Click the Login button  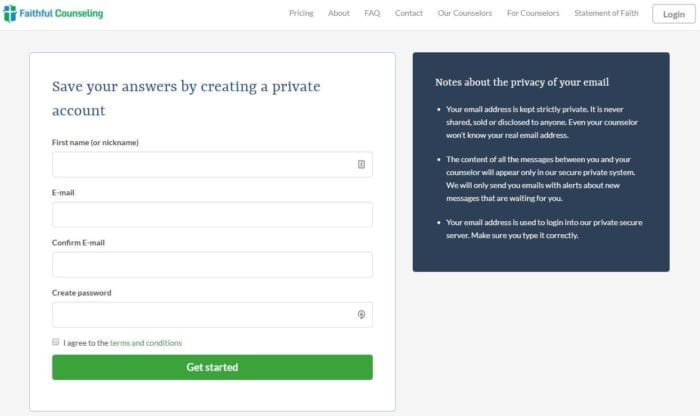(674, 14)
